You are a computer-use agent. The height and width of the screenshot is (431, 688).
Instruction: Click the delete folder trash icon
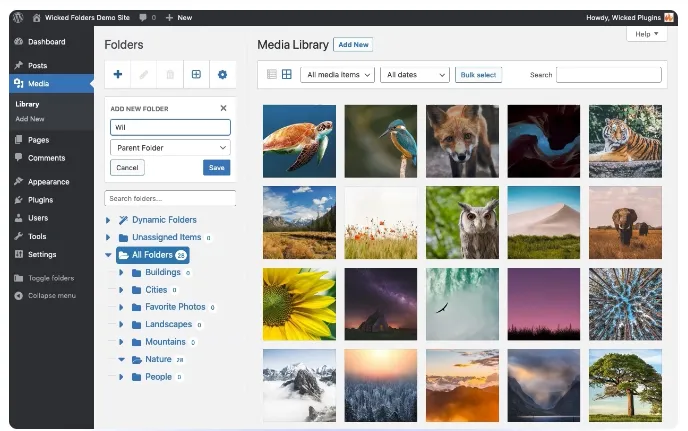tap(170, 74)
